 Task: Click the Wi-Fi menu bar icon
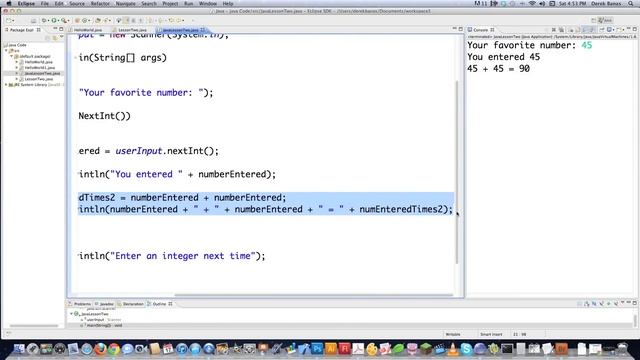tap(532, 3)
